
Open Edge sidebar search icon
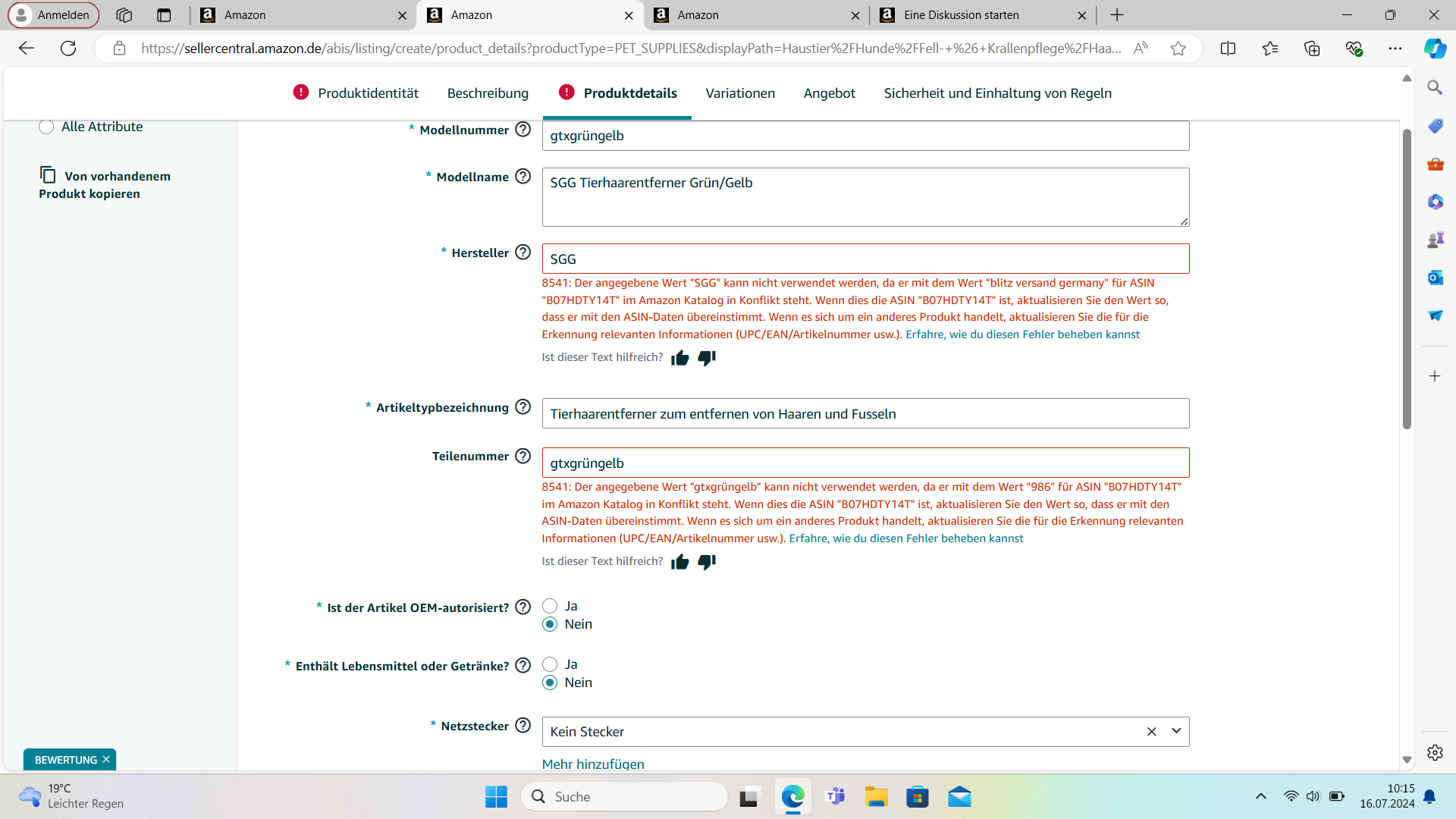[1435, 88]
